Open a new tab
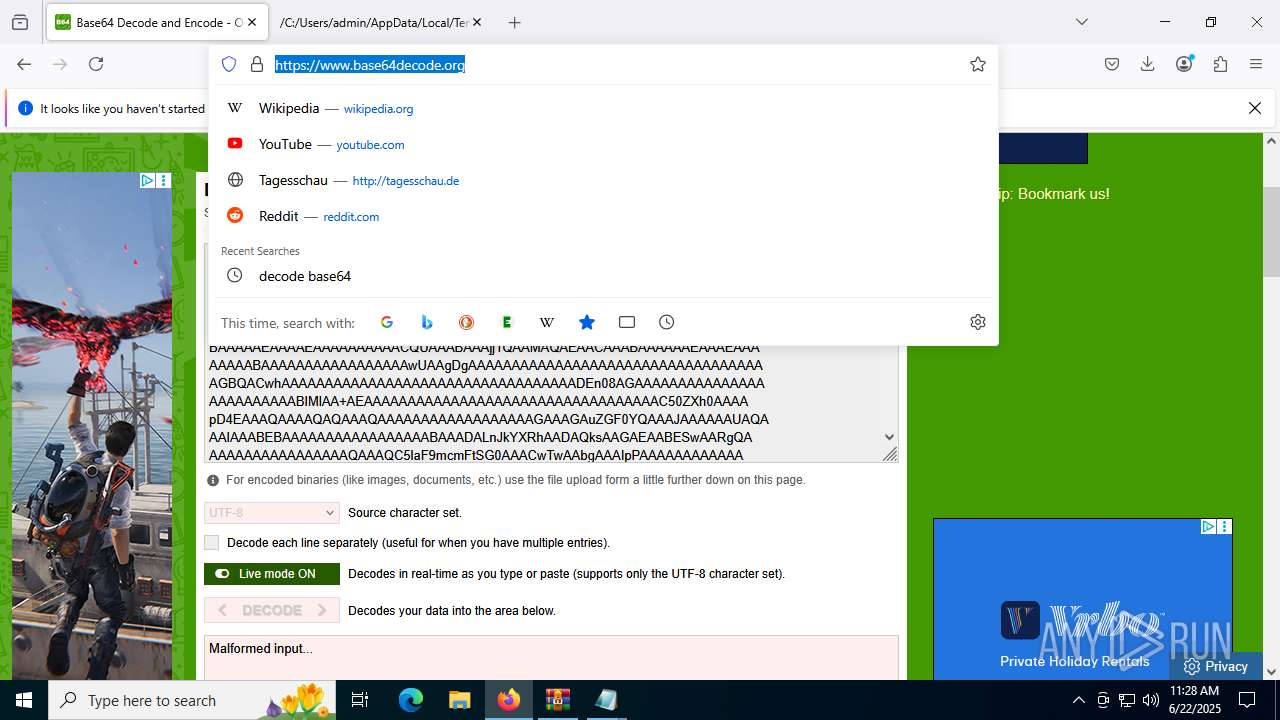The height and width of the screenshot is (720, 1280). (x=515, y=22)
